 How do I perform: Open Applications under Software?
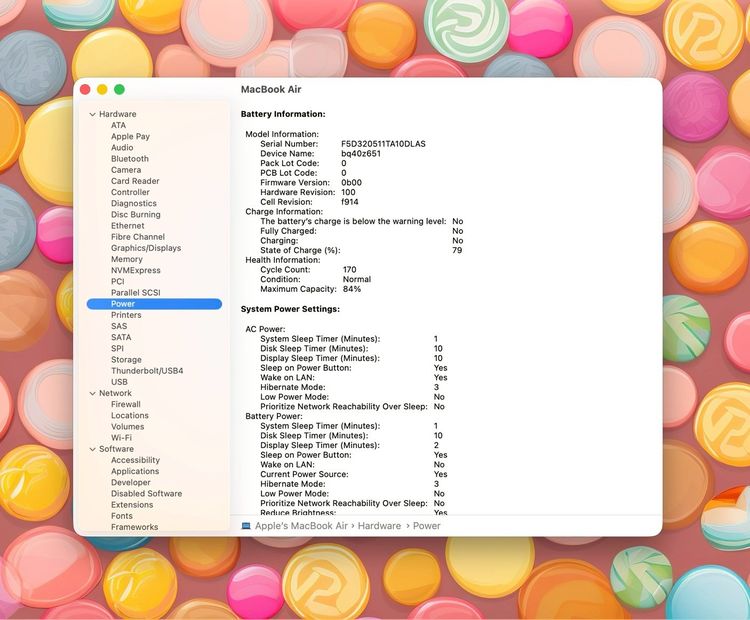tap(135, 471)
